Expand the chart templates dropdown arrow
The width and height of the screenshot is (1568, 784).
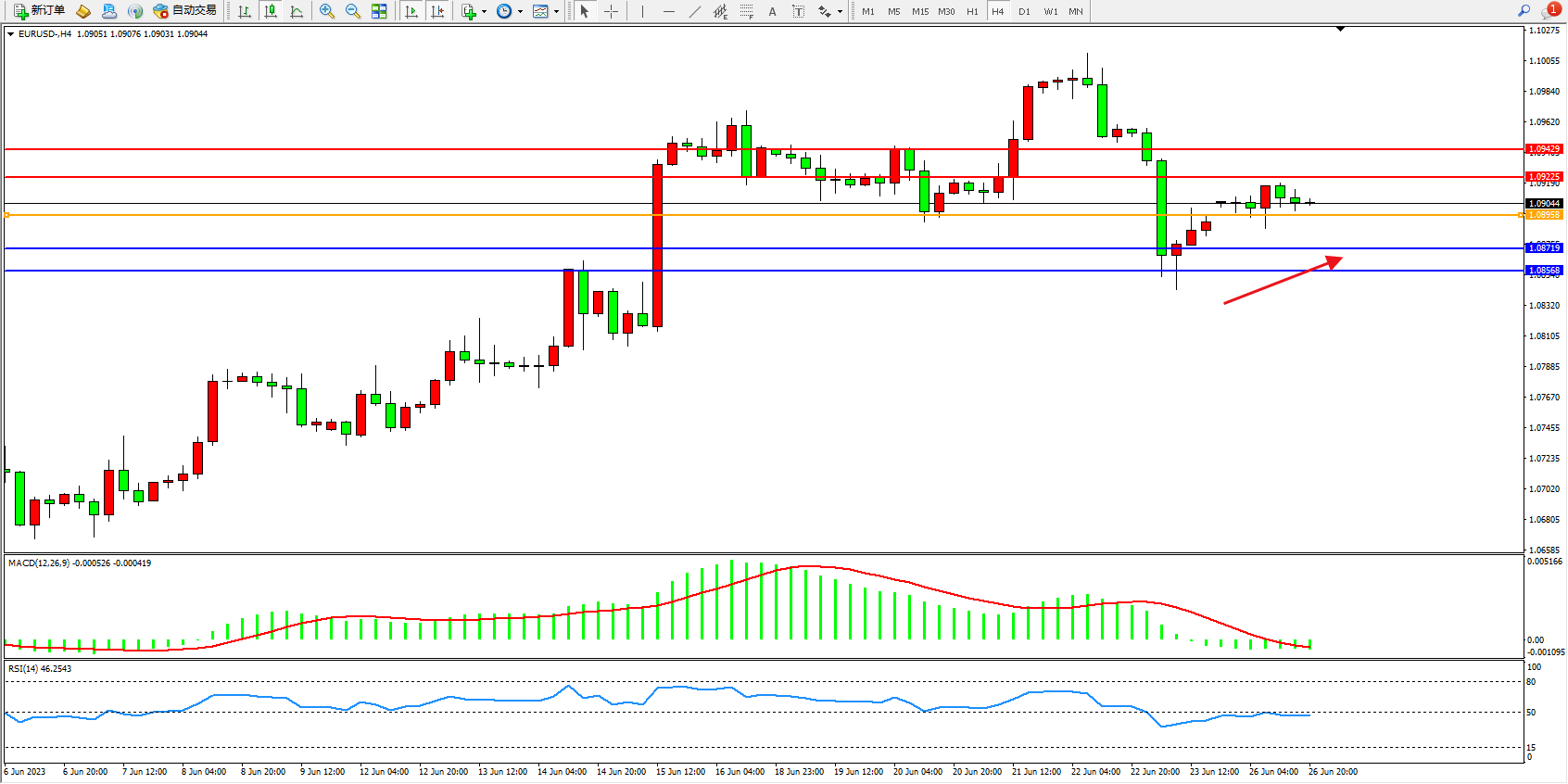556,12
